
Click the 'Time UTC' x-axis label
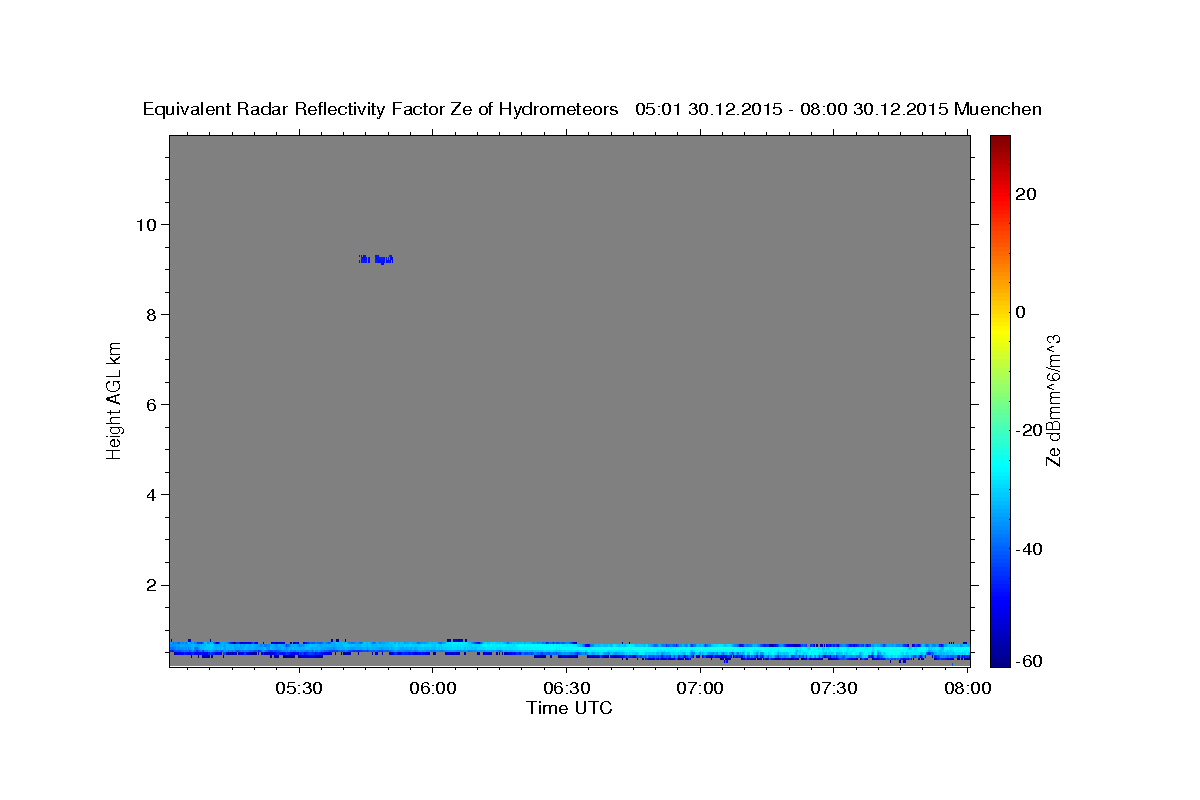coord(569,709)
